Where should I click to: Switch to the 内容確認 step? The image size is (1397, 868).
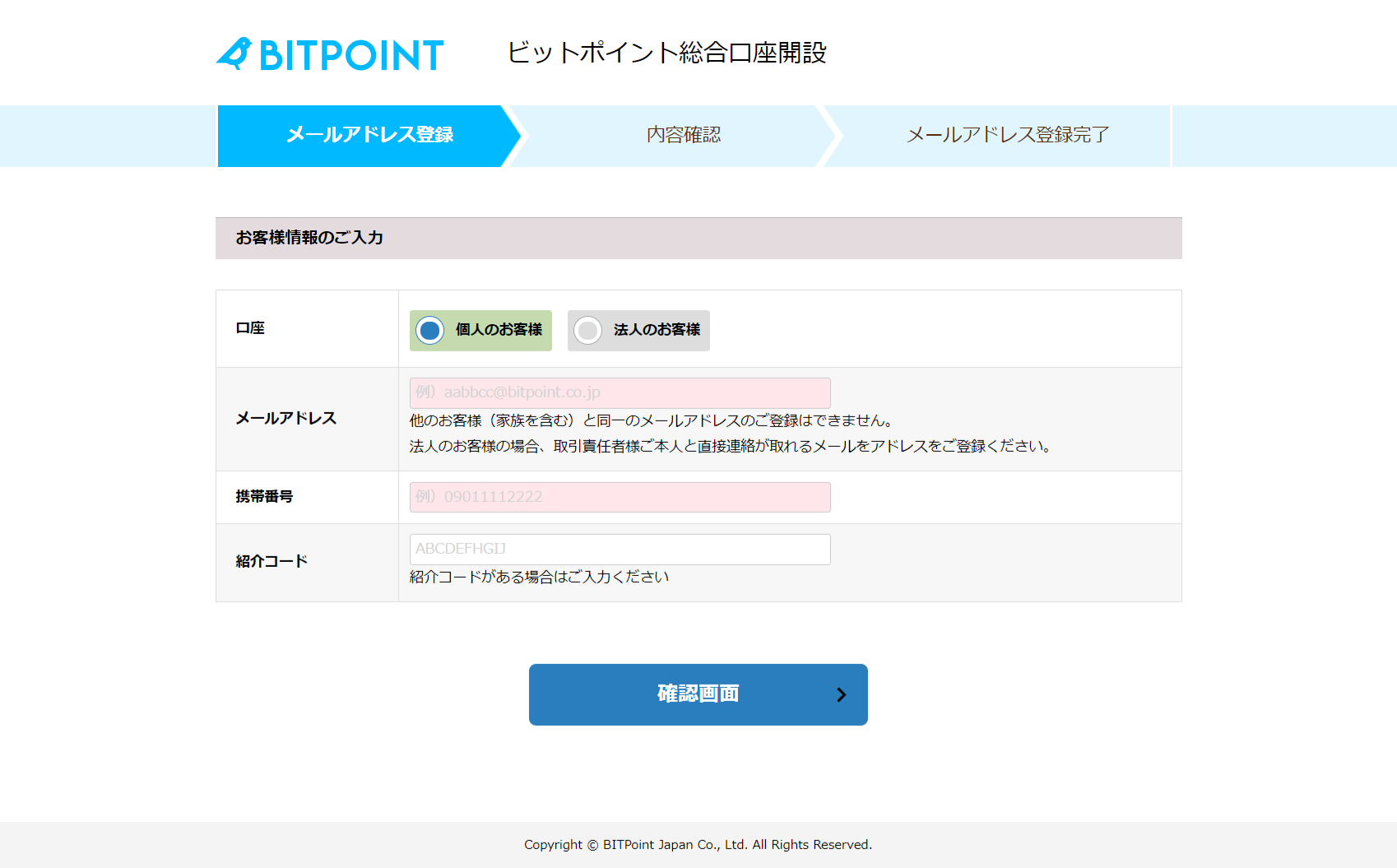point(684,135)
